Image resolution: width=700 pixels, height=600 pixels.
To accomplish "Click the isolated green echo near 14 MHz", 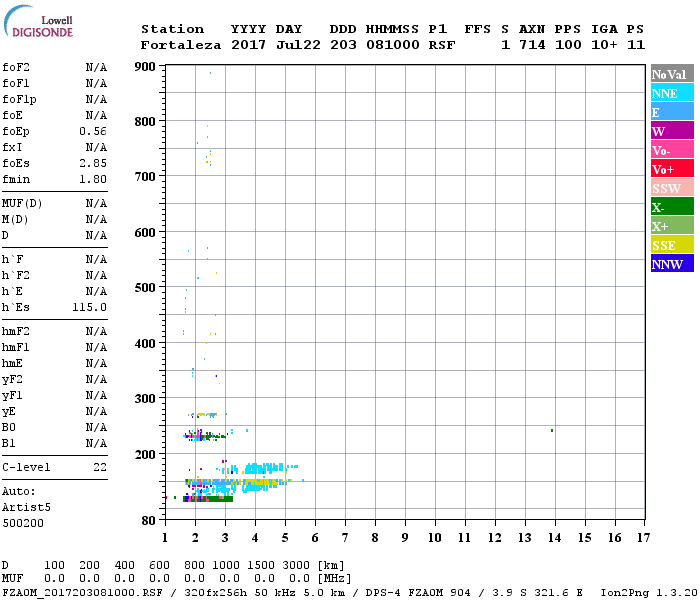I will pos(552,431).
